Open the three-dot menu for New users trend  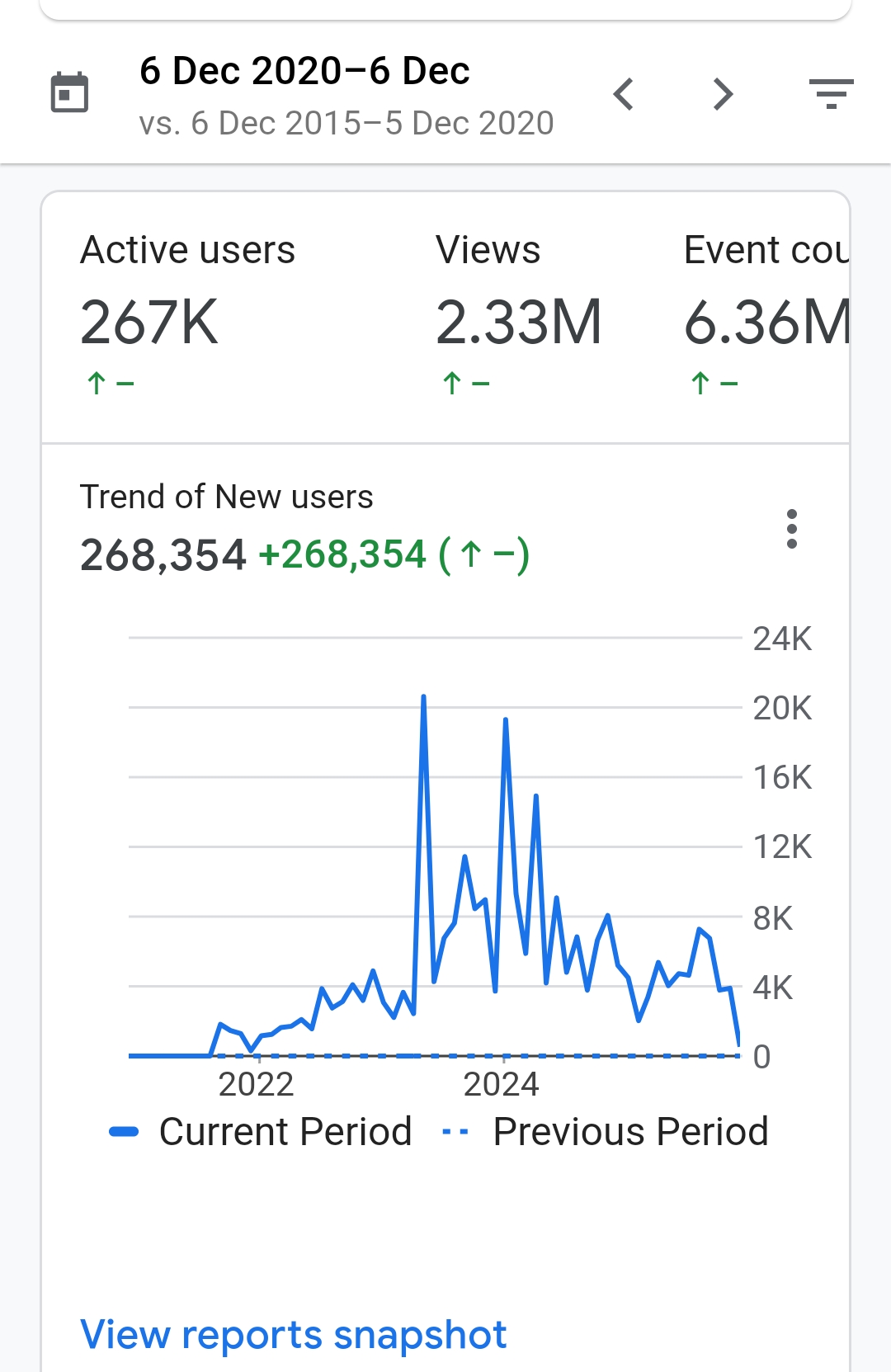point(792,529)
